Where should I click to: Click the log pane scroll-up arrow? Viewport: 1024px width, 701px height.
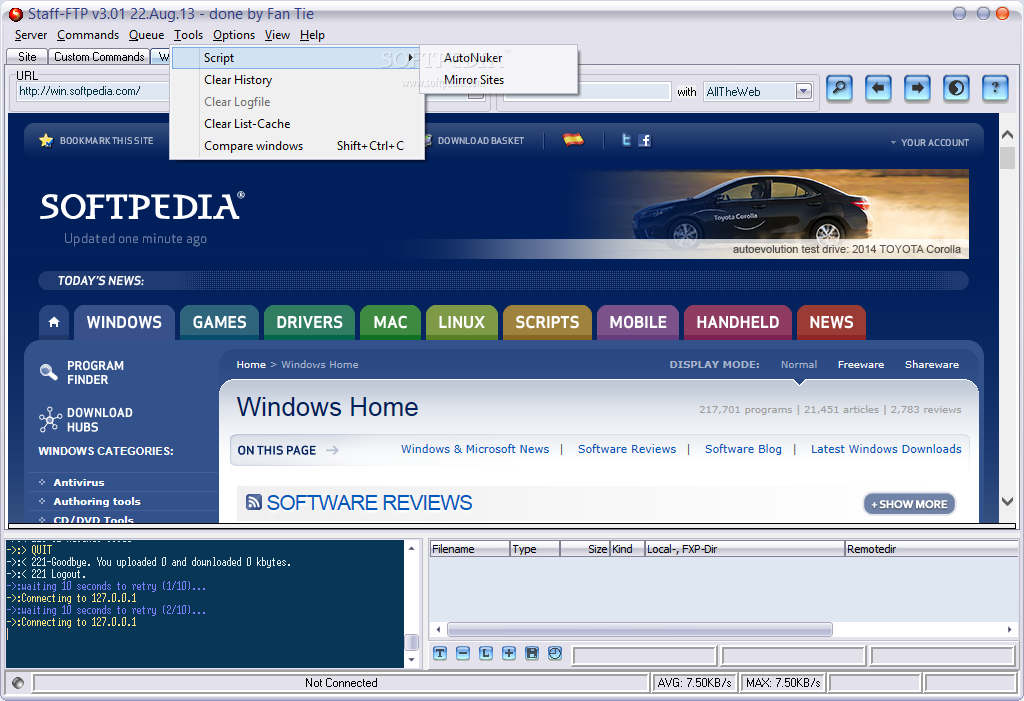411,549
